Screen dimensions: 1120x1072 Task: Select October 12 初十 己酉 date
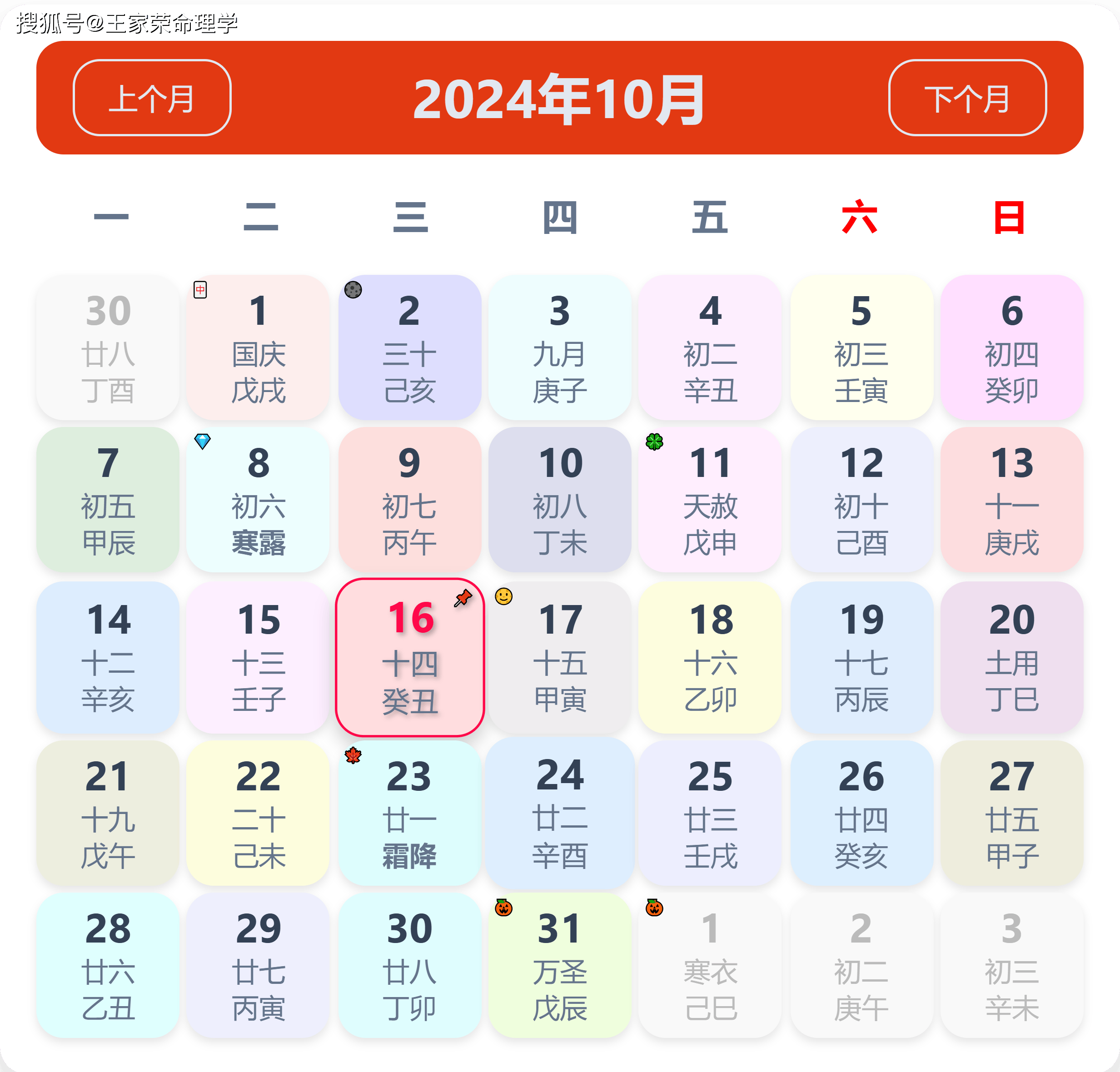[862, 500]
